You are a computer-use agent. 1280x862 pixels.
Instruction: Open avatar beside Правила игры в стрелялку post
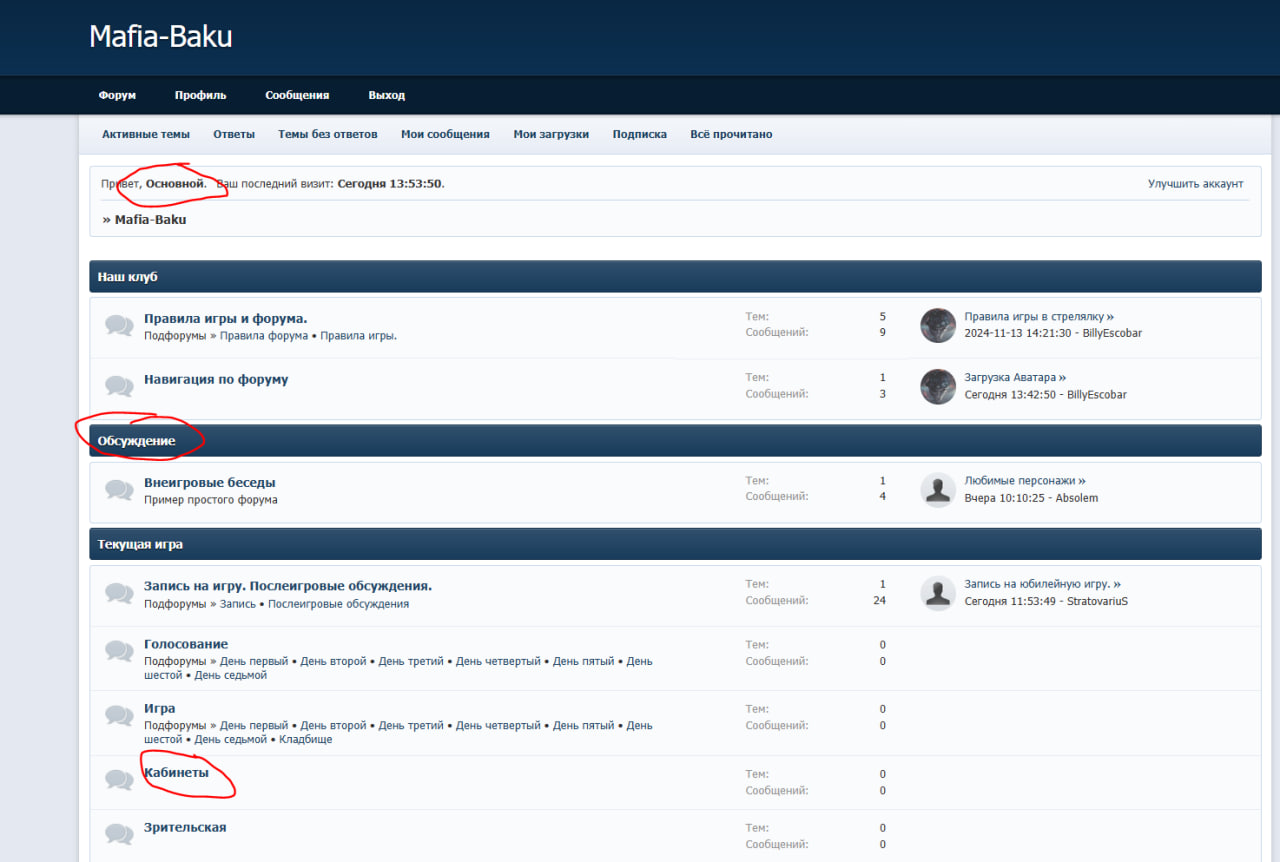pyautogui.click(x=938, y=325)
